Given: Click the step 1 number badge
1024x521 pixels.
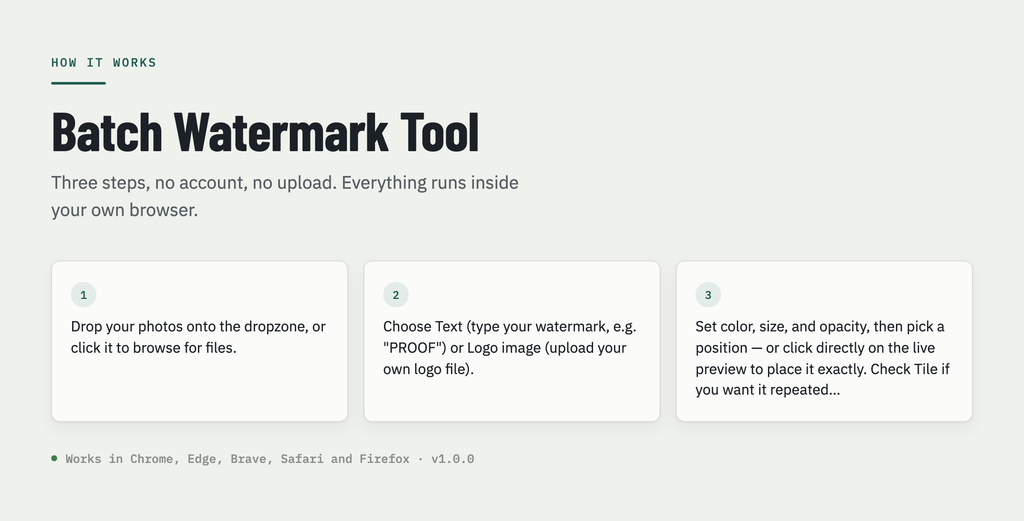Looking at the screenshot, I should pyautogui.click(x=84, y=294).
